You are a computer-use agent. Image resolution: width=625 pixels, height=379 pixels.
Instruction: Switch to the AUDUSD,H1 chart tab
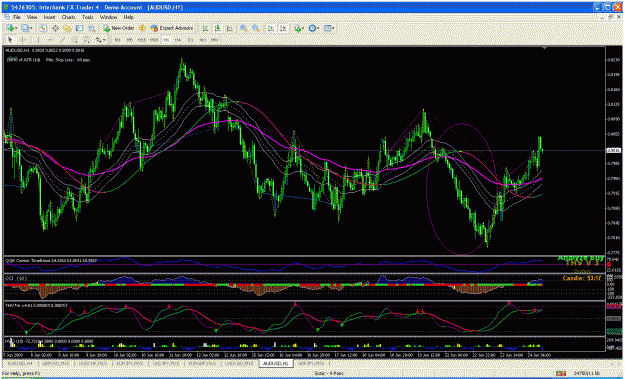tap(276, 363)
